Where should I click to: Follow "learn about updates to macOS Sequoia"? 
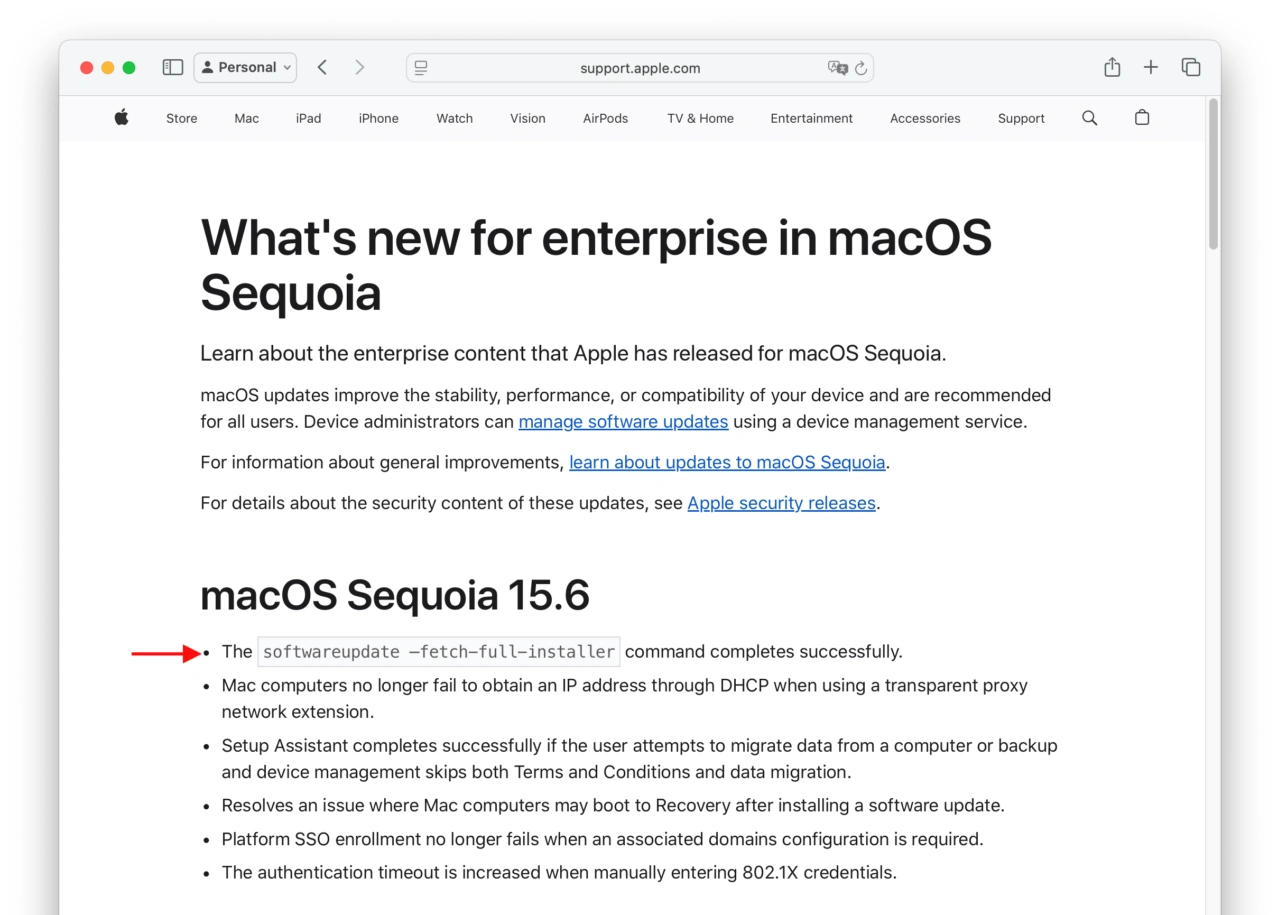coord(727,462)
